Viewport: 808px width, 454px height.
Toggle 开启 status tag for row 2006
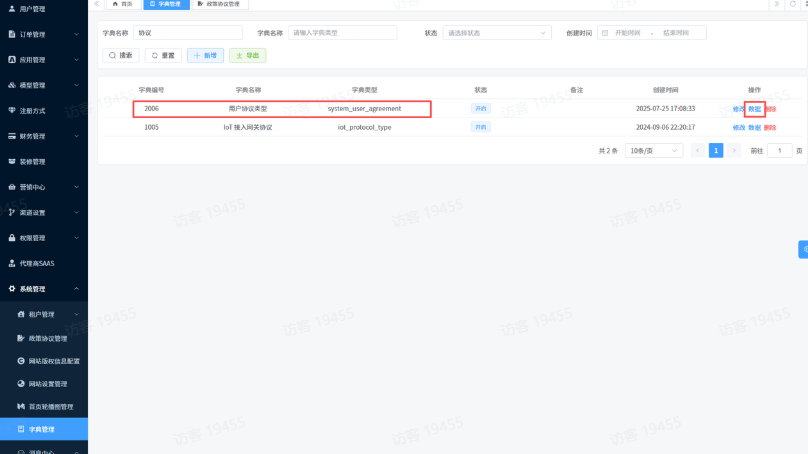481,108
